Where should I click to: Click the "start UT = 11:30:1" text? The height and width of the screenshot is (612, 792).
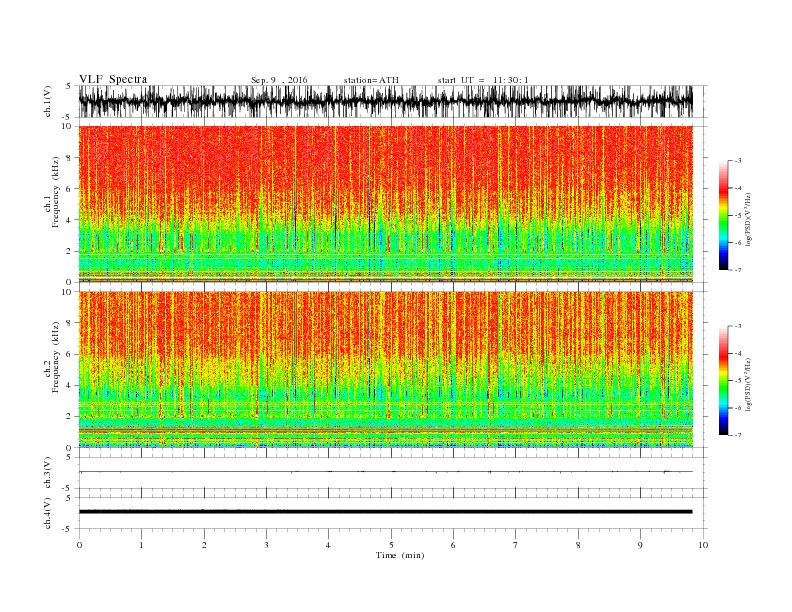tap(483, 80)
